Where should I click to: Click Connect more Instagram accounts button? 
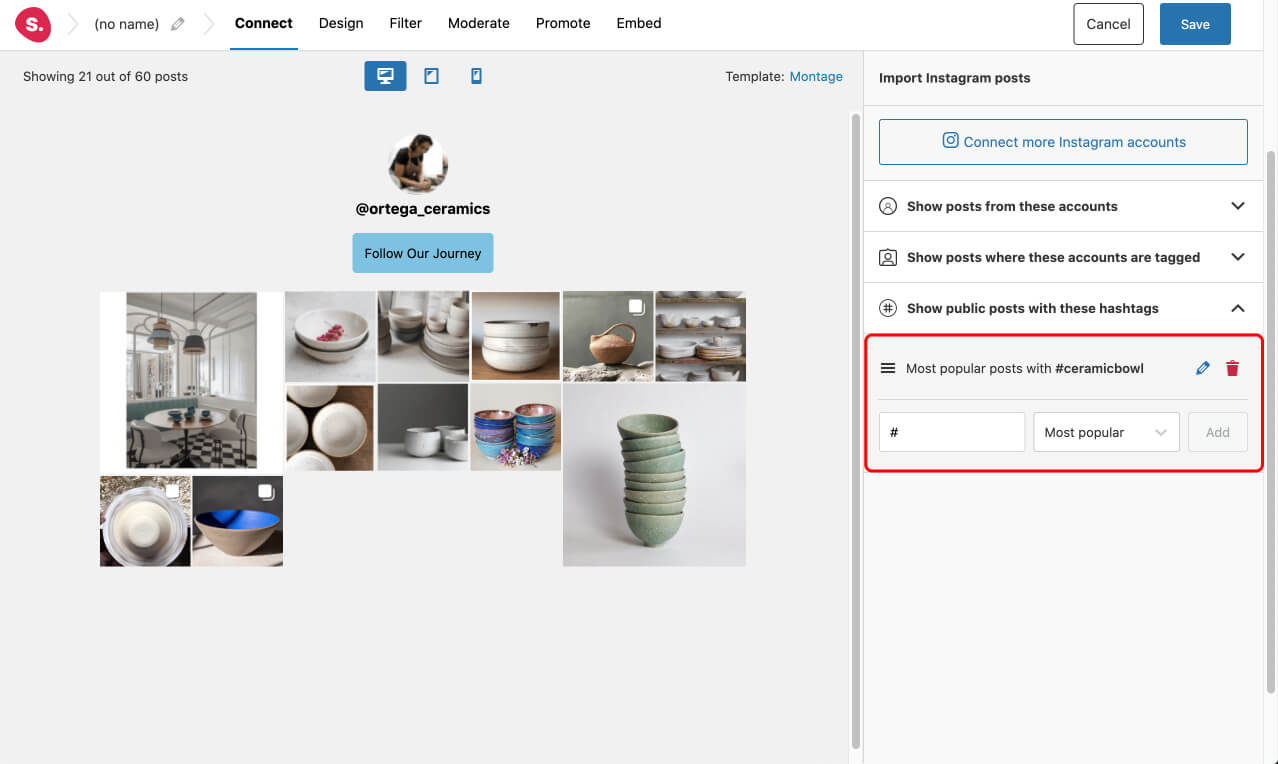[1063, 142]
